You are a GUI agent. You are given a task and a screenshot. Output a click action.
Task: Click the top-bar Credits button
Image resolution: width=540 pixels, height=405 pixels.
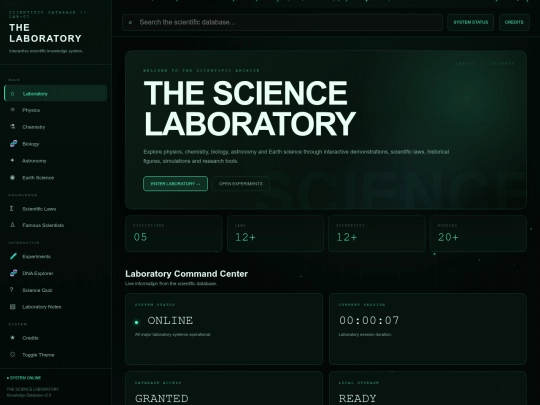514,22
